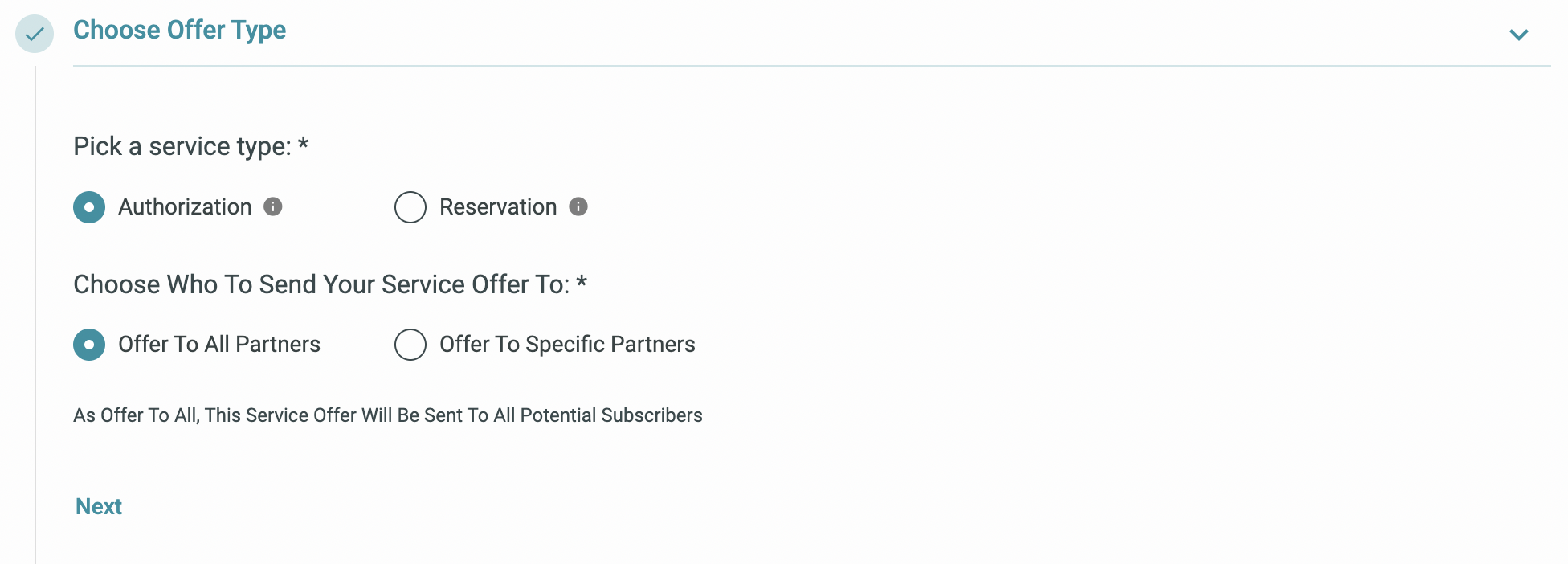Click the asterisk after Service Offer To
Screen dimensions: 1568x564
(x=582, y=283)
